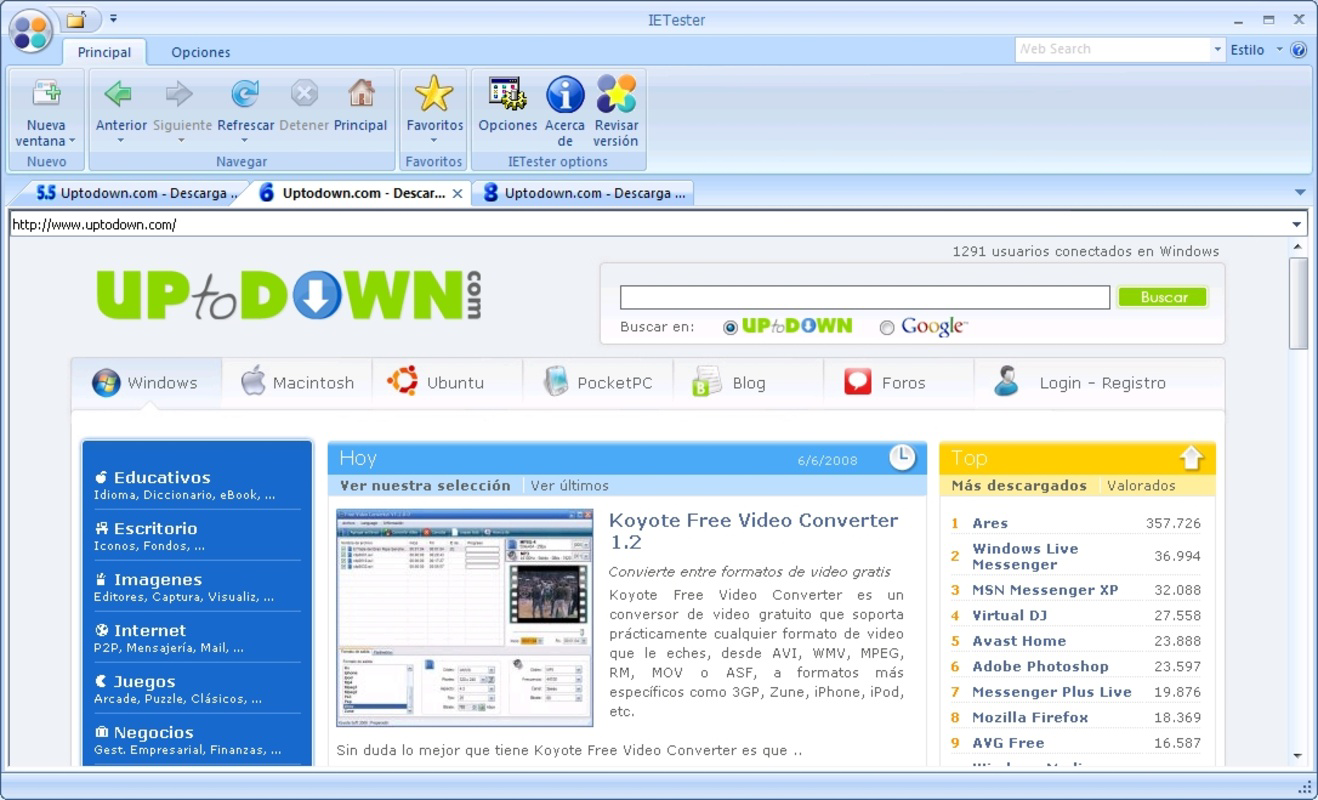Go to the Principal home icon

pos(361,94)
